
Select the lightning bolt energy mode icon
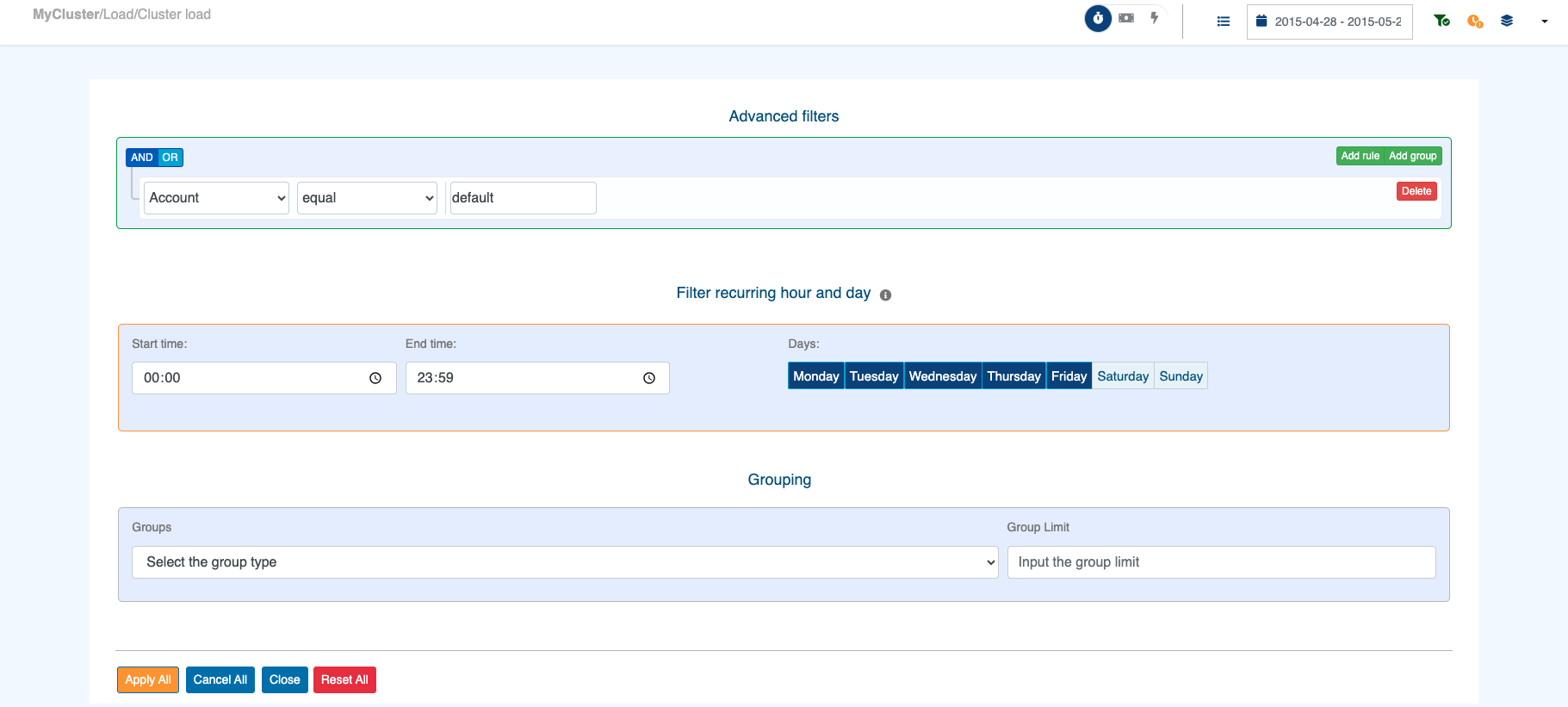(1154, 18)
